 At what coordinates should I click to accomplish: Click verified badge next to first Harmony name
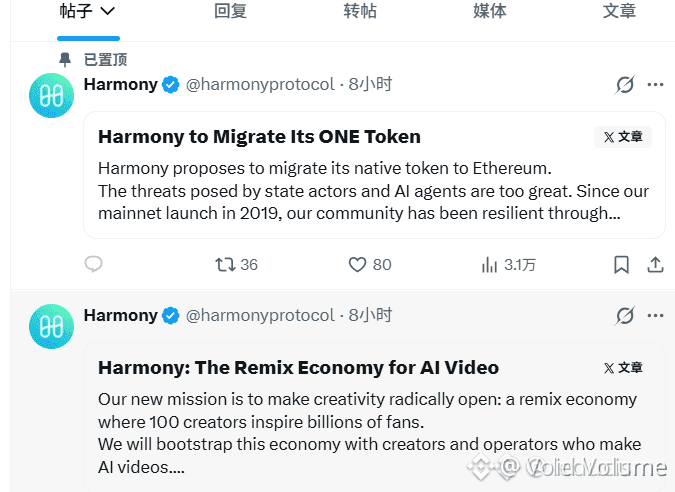coord(170,84)
